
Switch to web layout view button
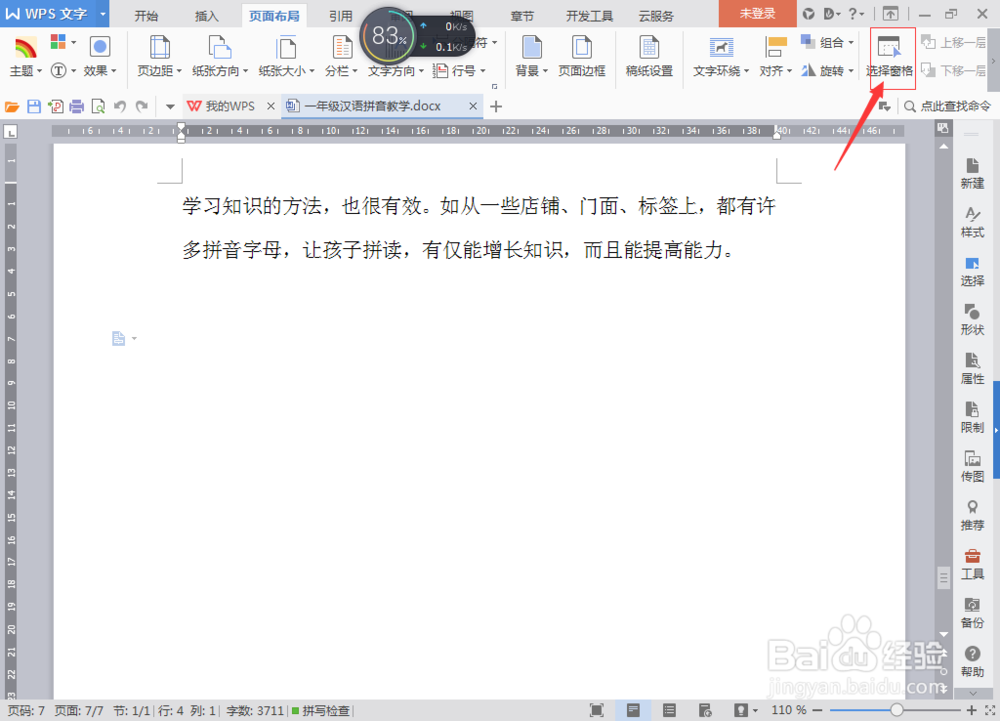pyautogui.click(x=705, y=710)
